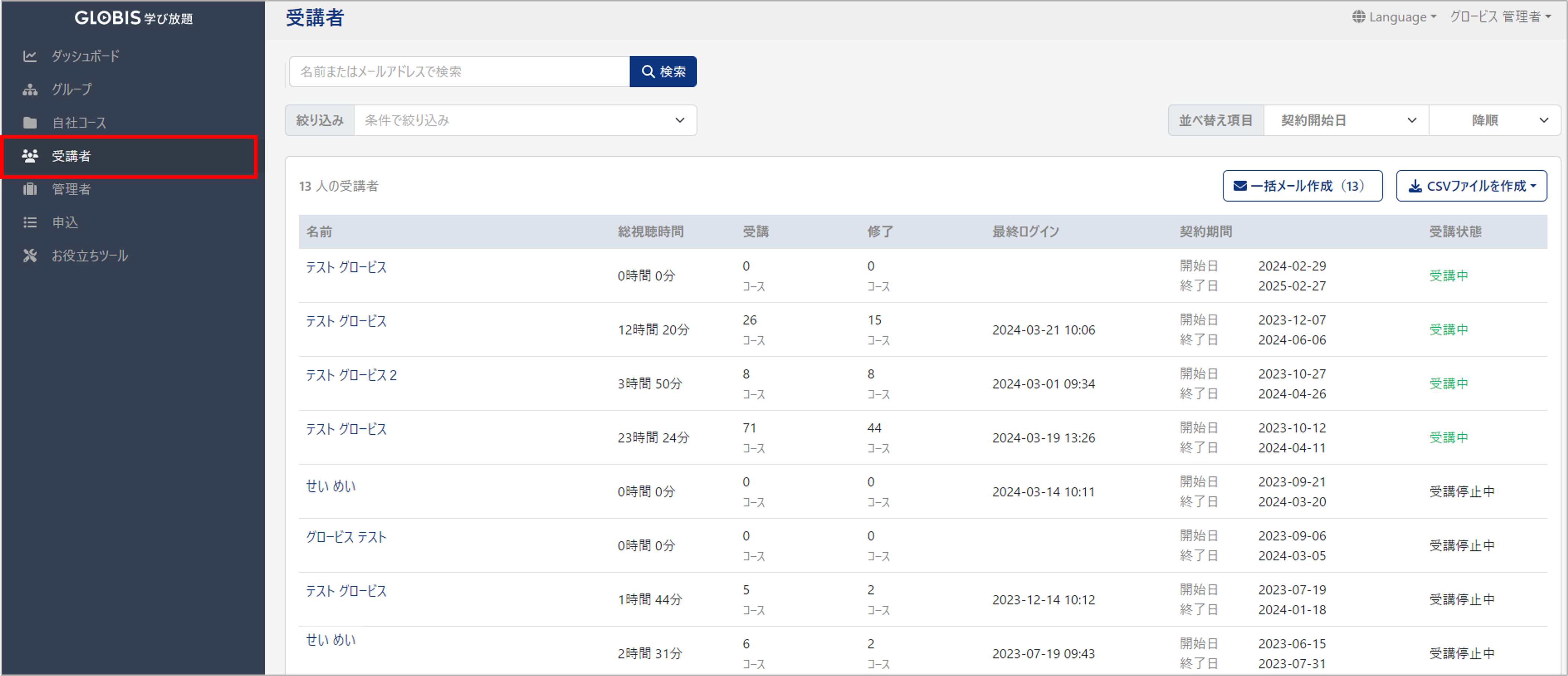Open グループ in the sidebar

coord(72,90)
